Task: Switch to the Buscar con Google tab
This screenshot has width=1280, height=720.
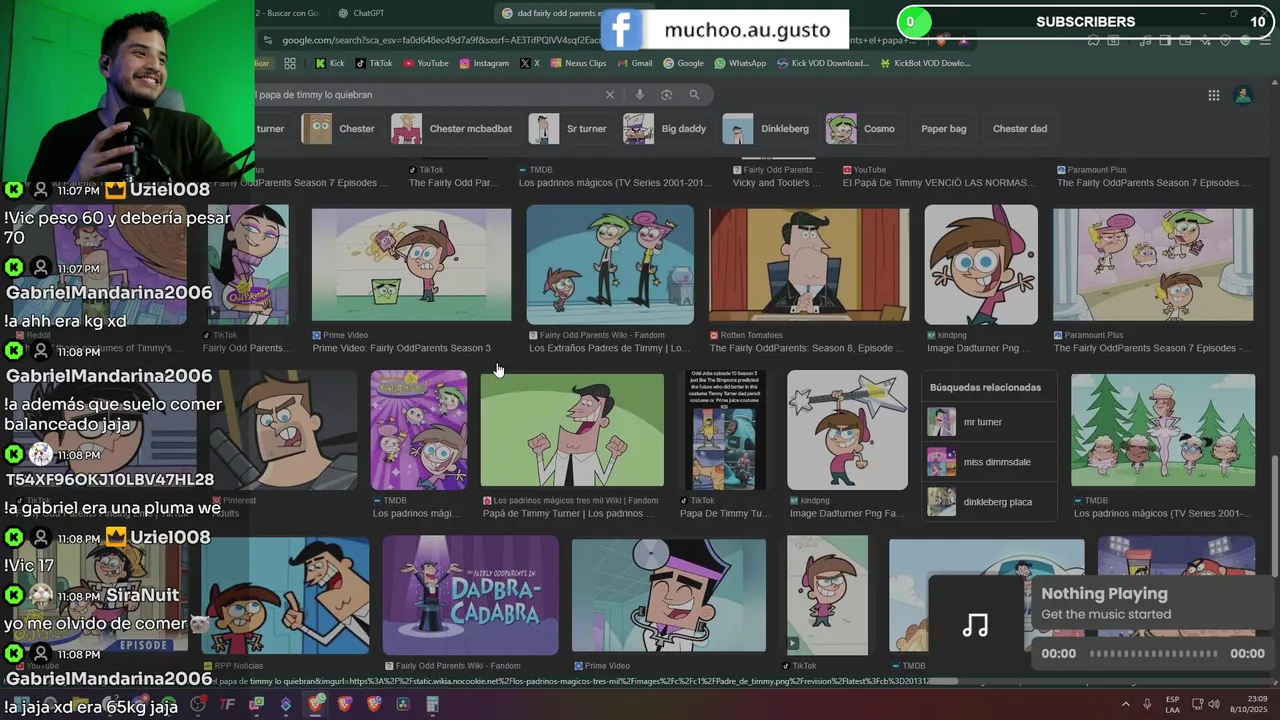Action: pos(288,13)
